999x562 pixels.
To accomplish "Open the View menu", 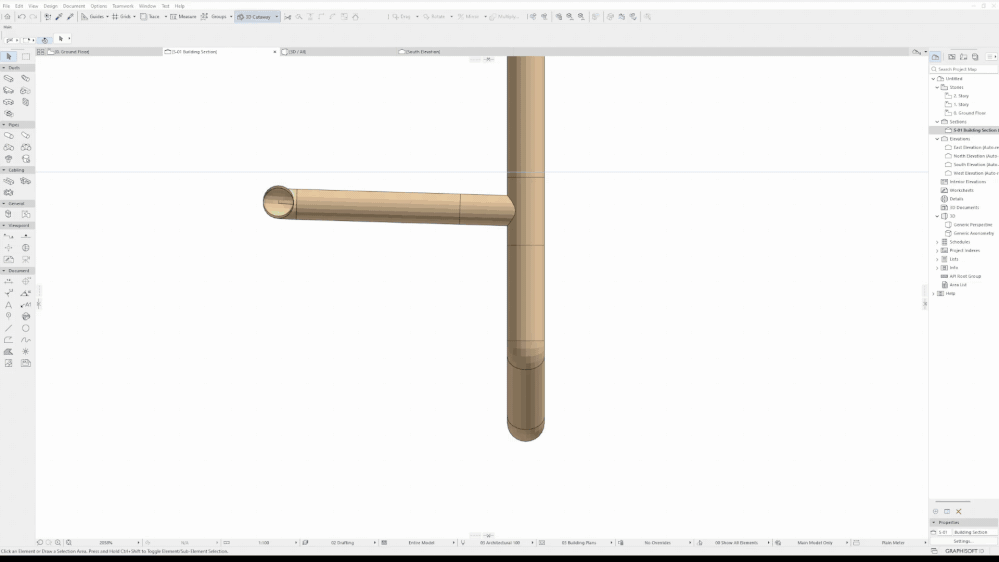I will coord(33,6).
